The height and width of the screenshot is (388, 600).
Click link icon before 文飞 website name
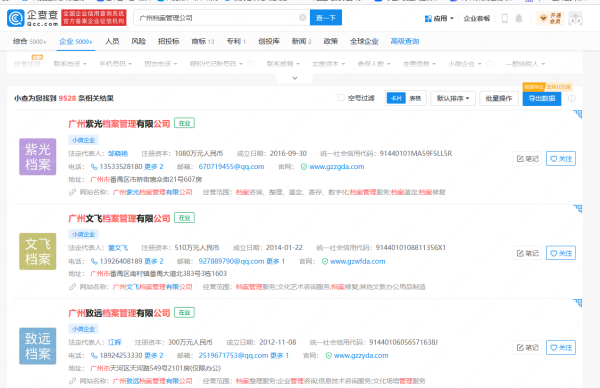point(72,287)
